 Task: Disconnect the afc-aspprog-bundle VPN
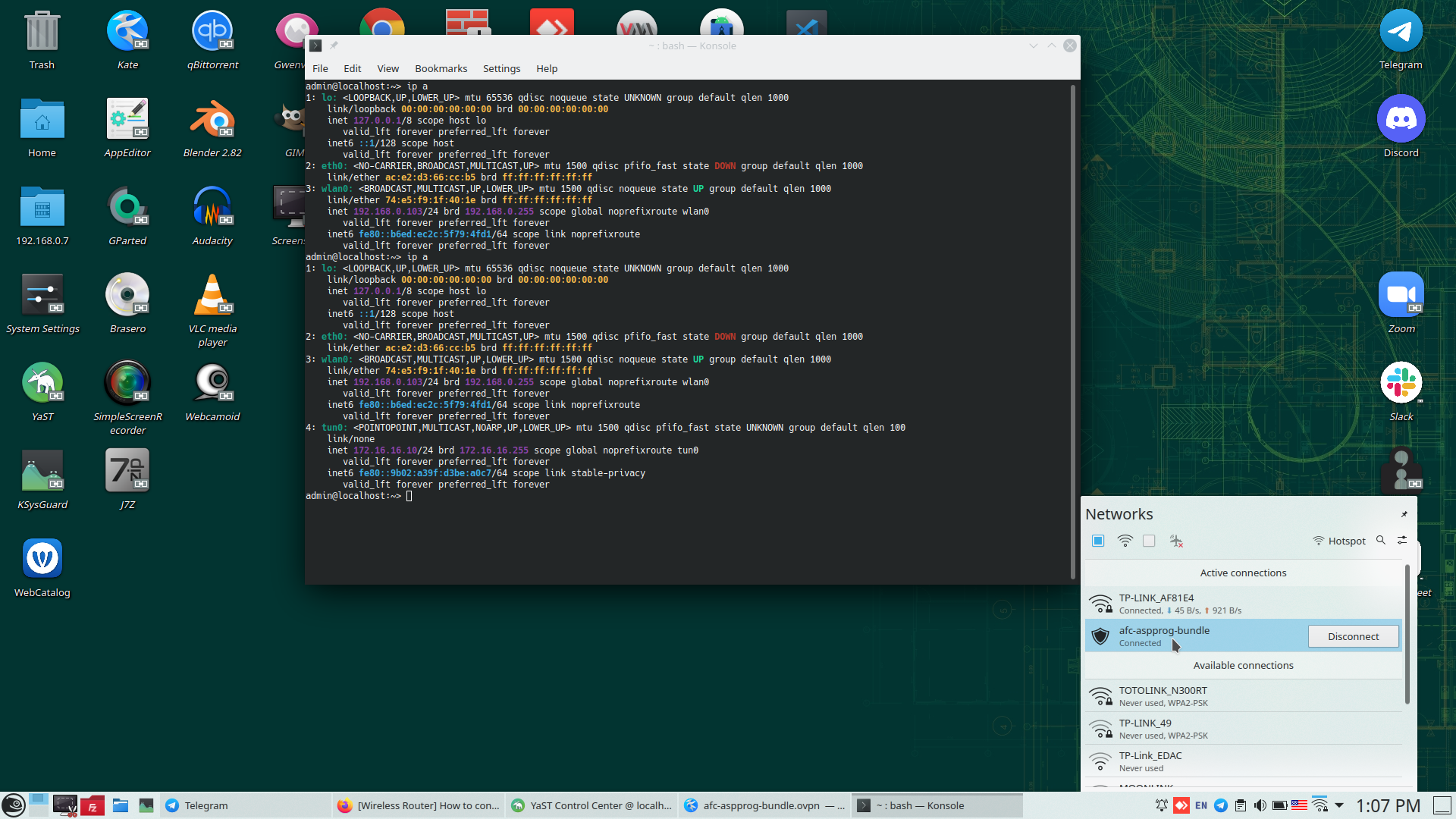[x=1353, y=636]
